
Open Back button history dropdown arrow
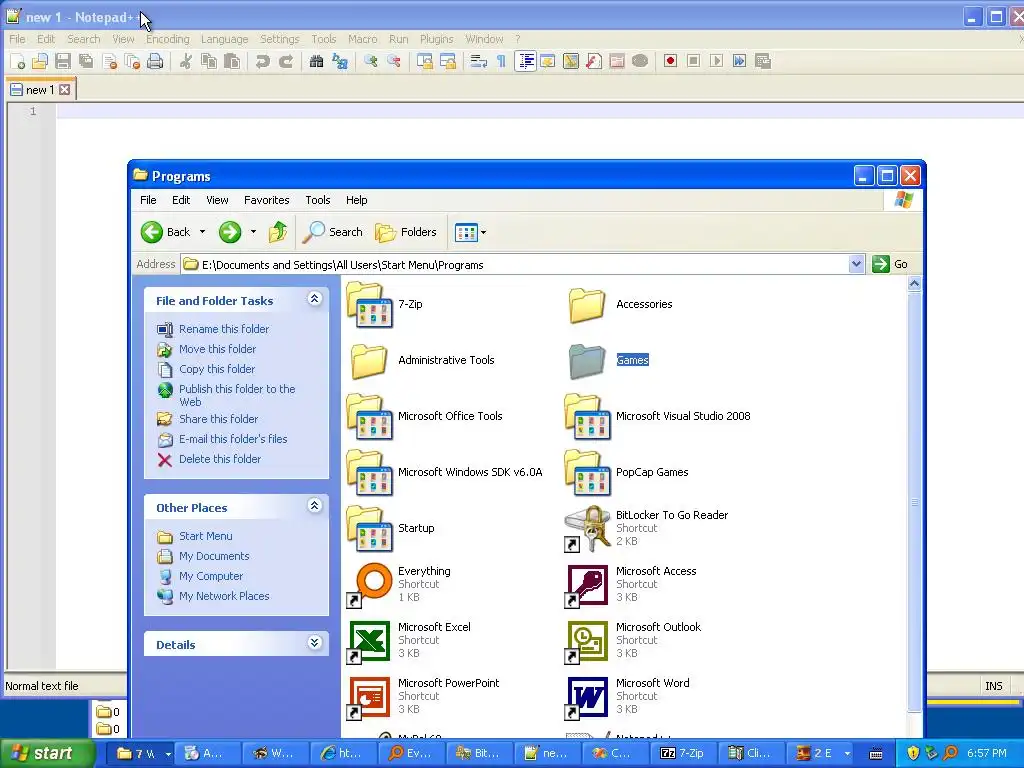pyautogui.click(x=202, y=232)
